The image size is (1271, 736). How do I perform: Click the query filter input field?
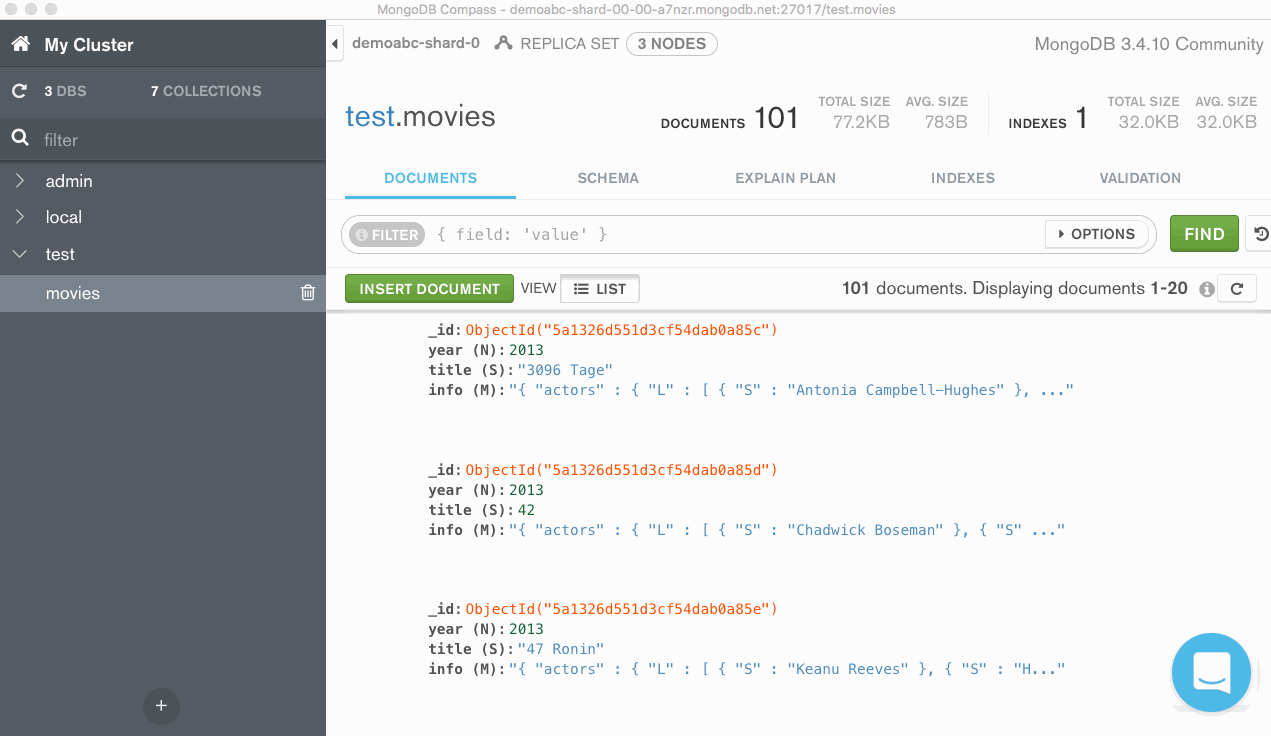(x=735, y=234)
